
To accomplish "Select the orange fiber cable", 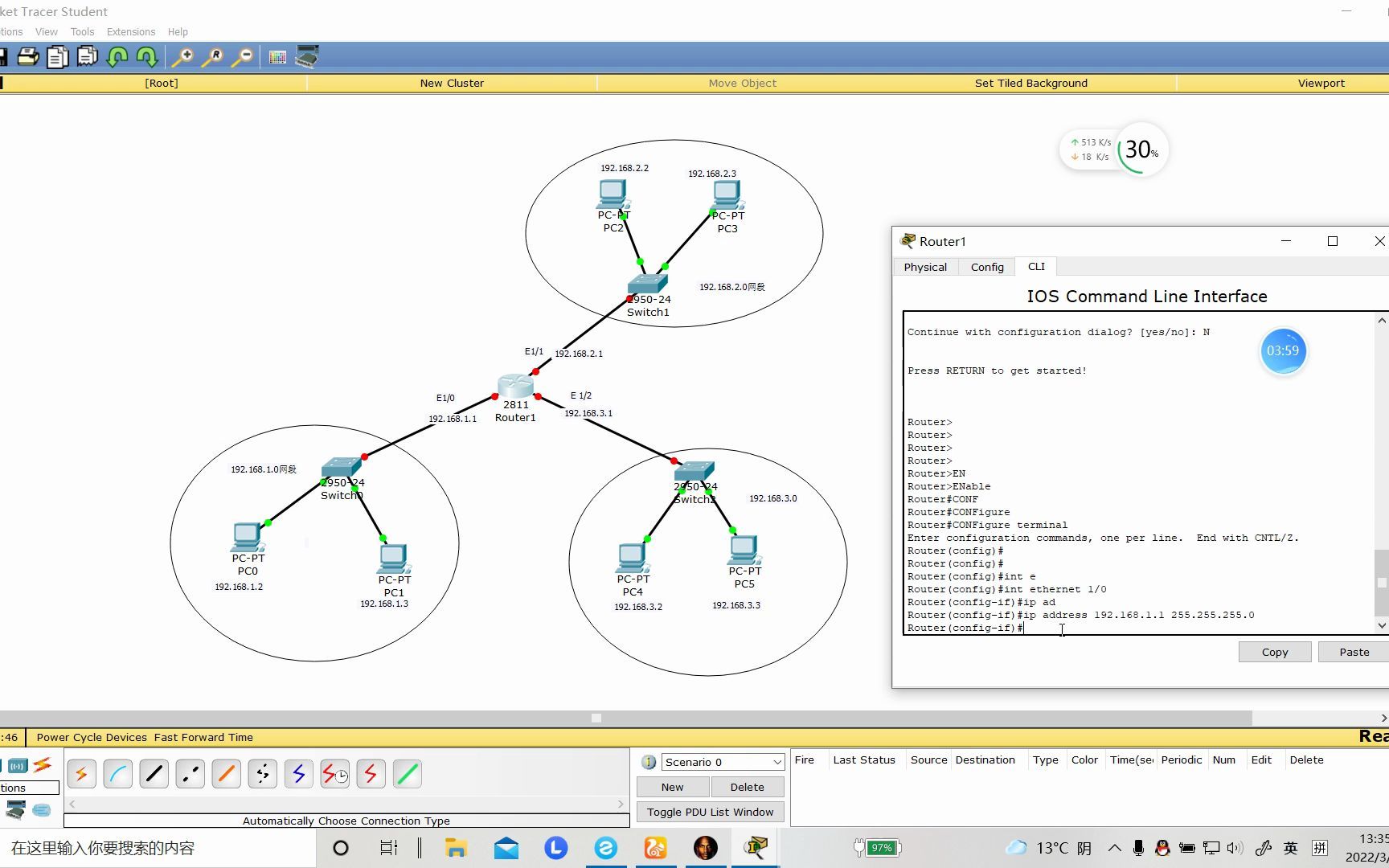I will pos(227,774).
